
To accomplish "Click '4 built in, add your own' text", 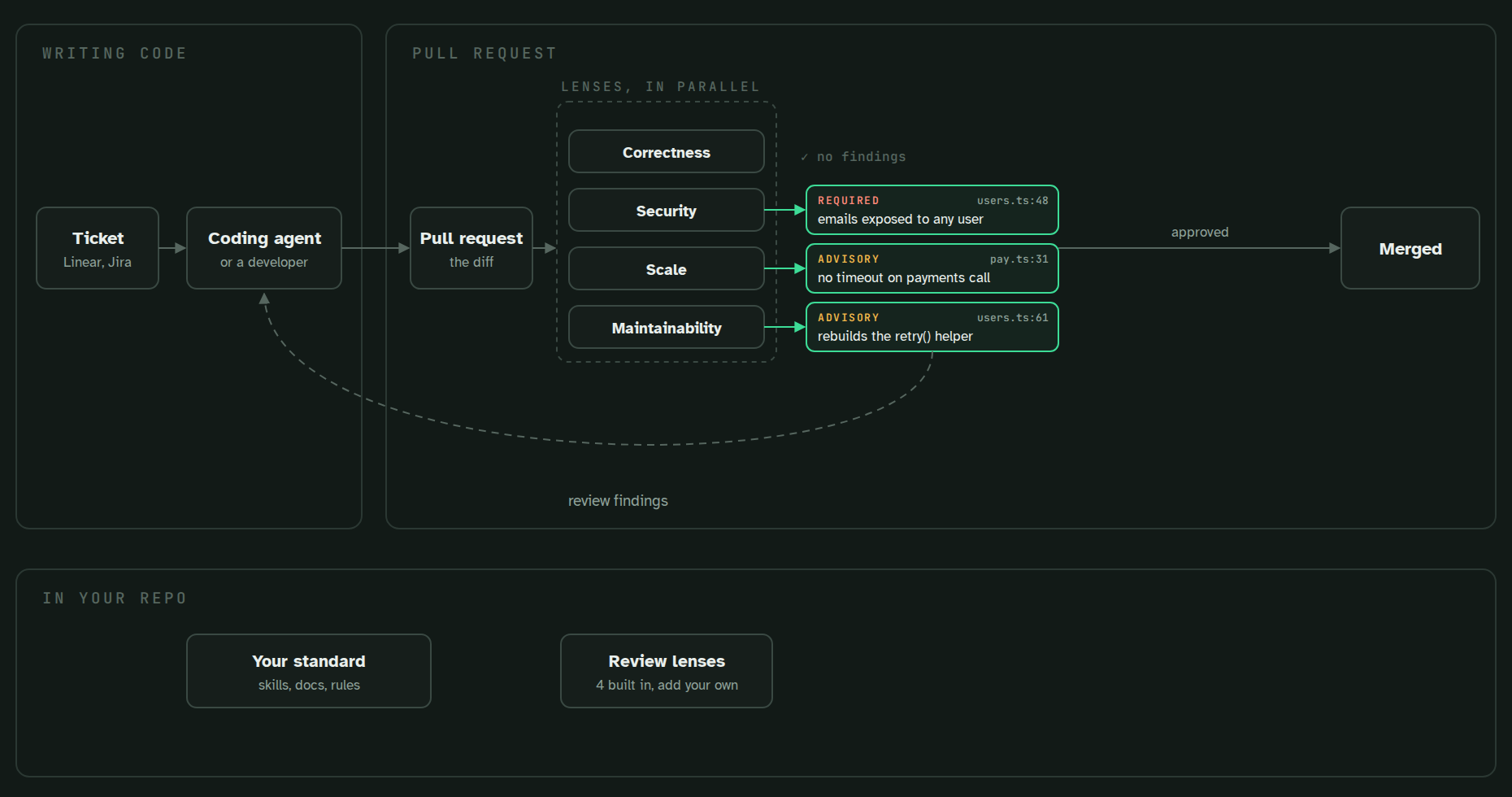I will click(667, 685).
